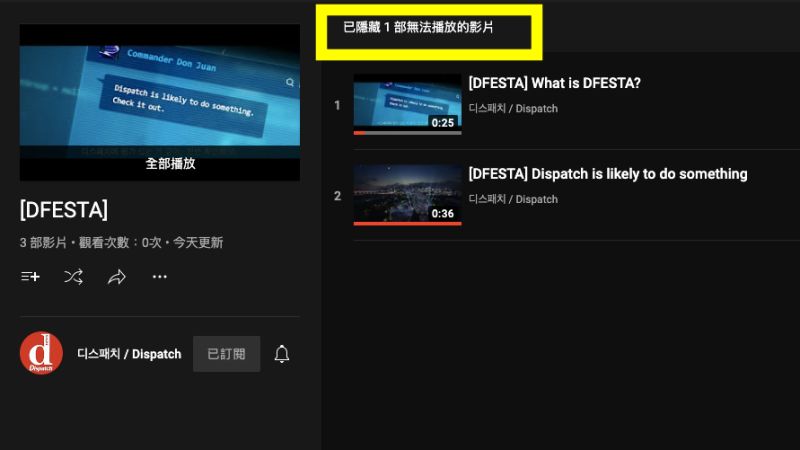Click the hidden unavailable video notice 已隱藏 1 部
The image size is (800, 450).
point(418,27)
